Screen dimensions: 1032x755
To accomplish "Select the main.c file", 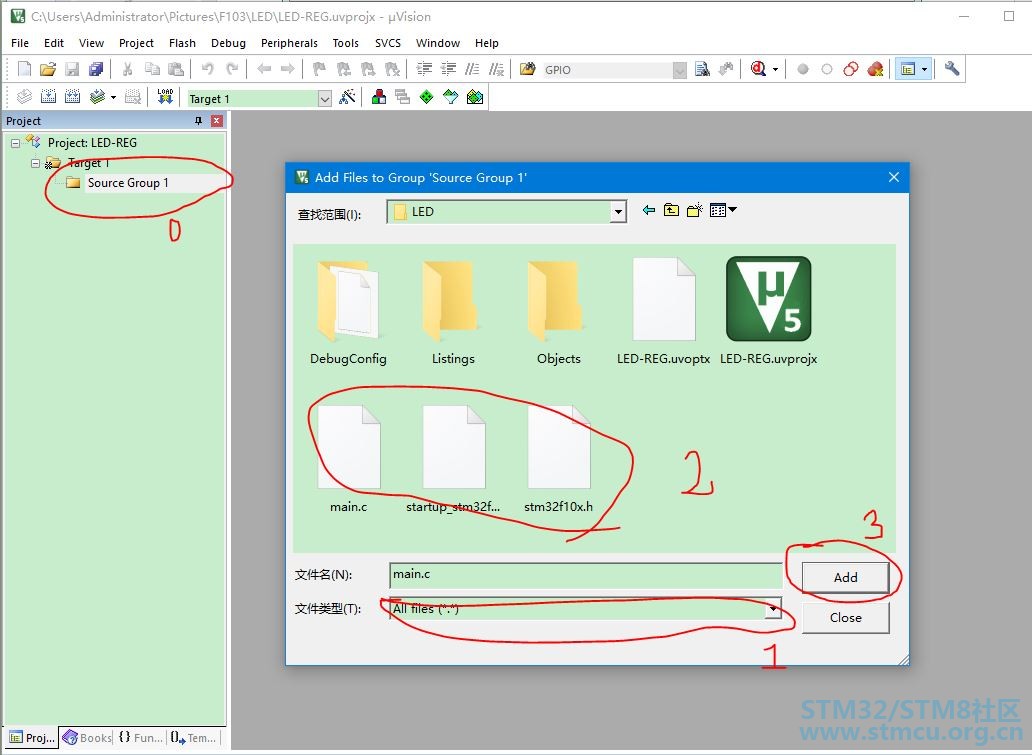I will click(x=348, y=459).
